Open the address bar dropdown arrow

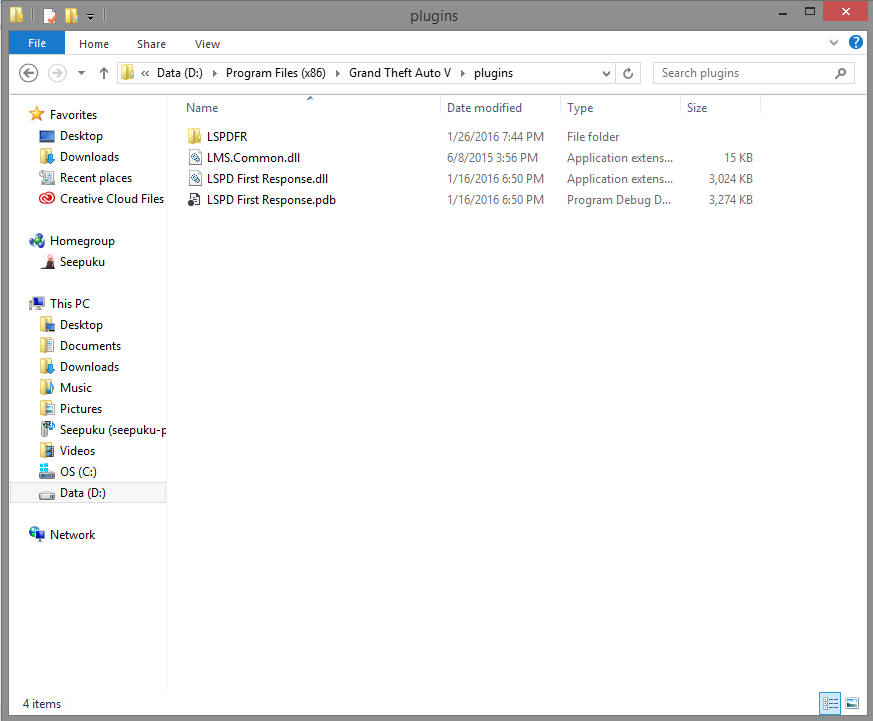(606, 73)
